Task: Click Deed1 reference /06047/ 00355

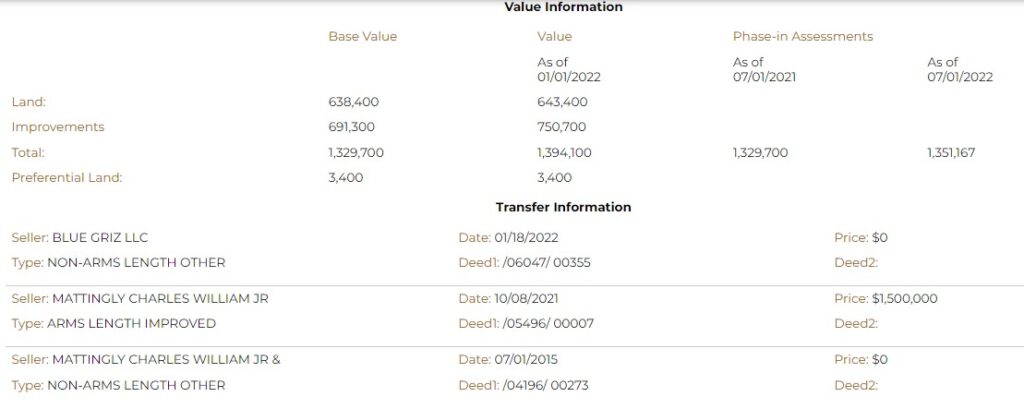Action: point(546,263)
